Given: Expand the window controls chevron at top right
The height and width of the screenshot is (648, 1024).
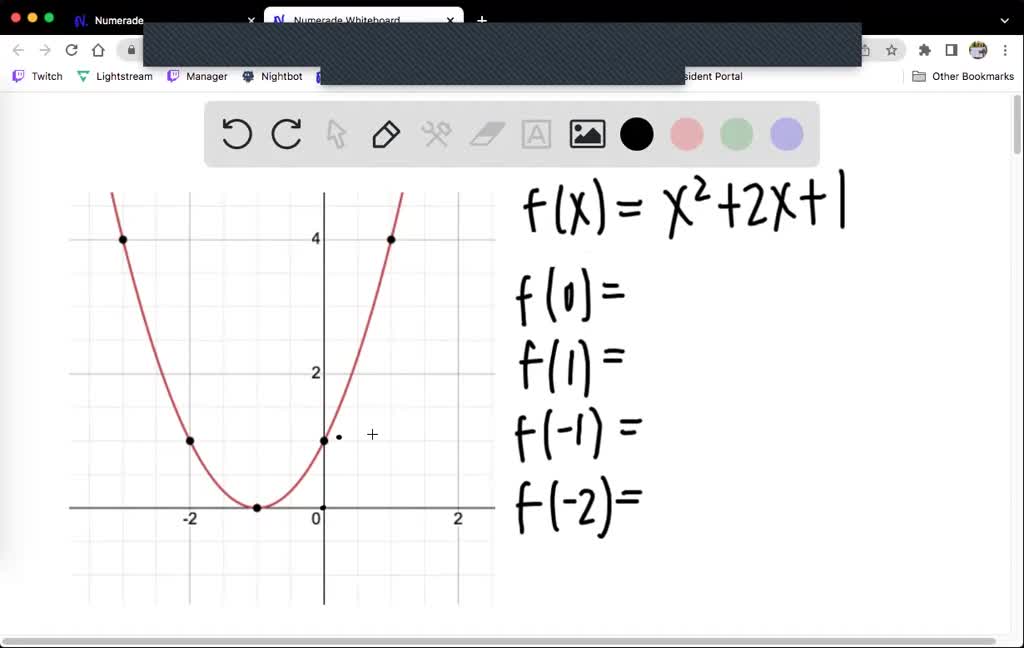Looking at the screenshot, I should click(x=1004, y=20).
